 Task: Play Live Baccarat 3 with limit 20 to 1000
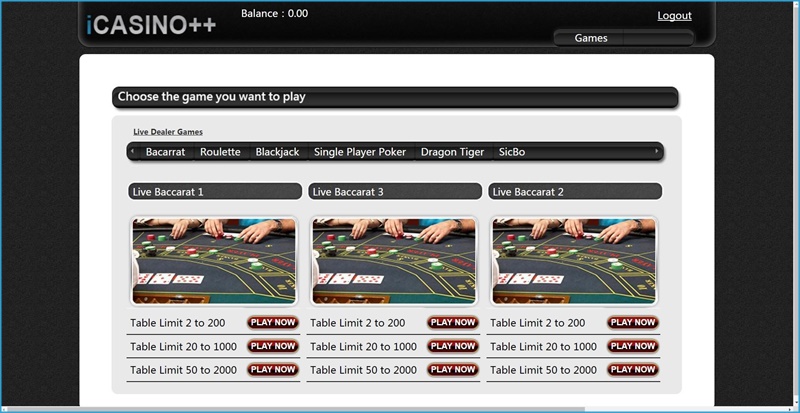[x=453, y=346]
